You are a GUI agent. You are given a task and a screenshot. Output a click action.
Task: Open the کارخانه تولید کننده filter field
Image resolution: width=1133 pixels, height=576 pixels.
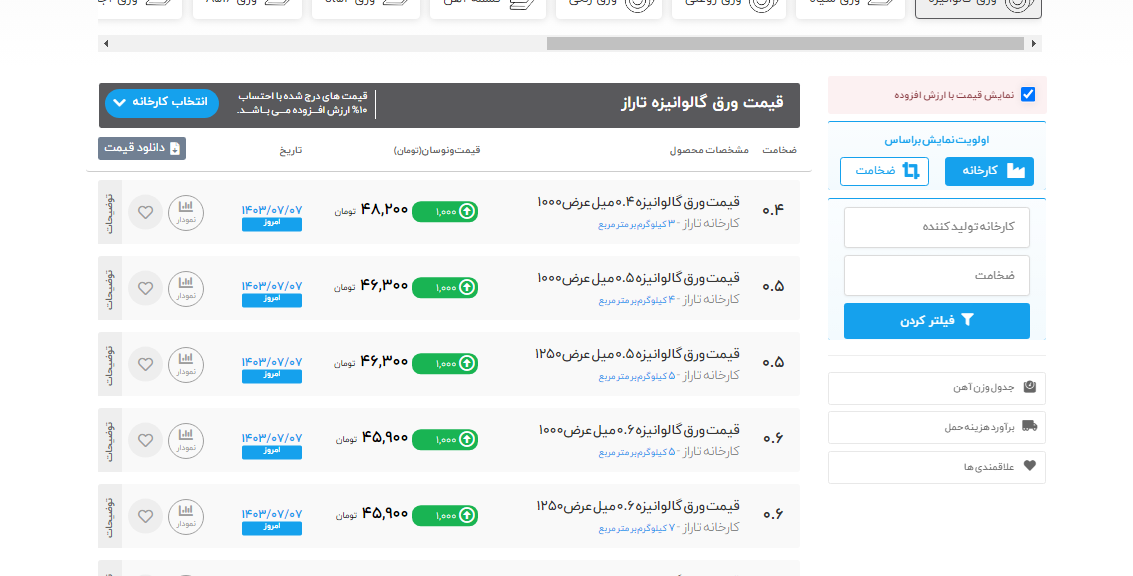tap(936, 227)
